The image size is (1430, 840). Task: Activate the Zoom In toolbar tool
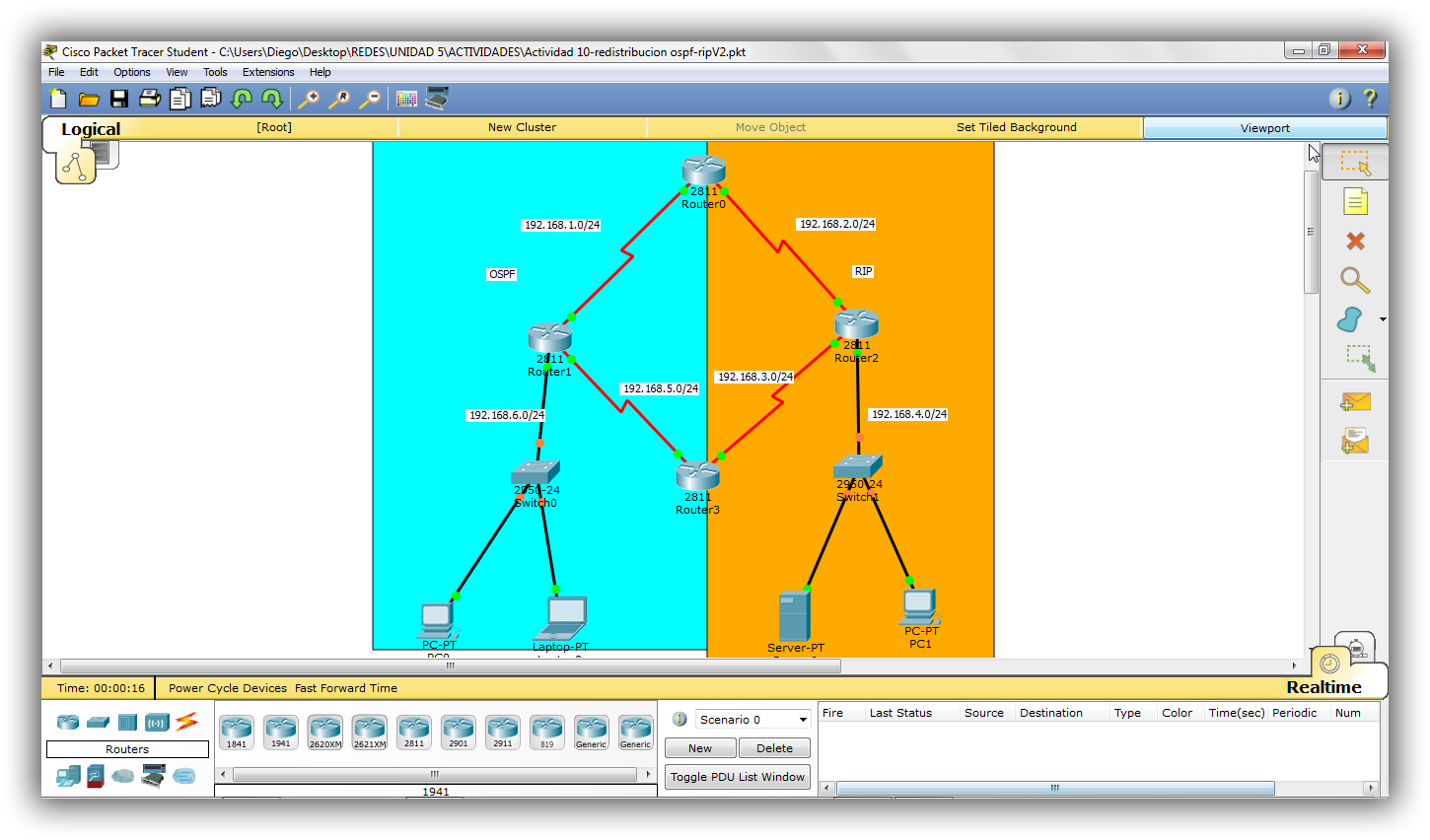point(309,99)
